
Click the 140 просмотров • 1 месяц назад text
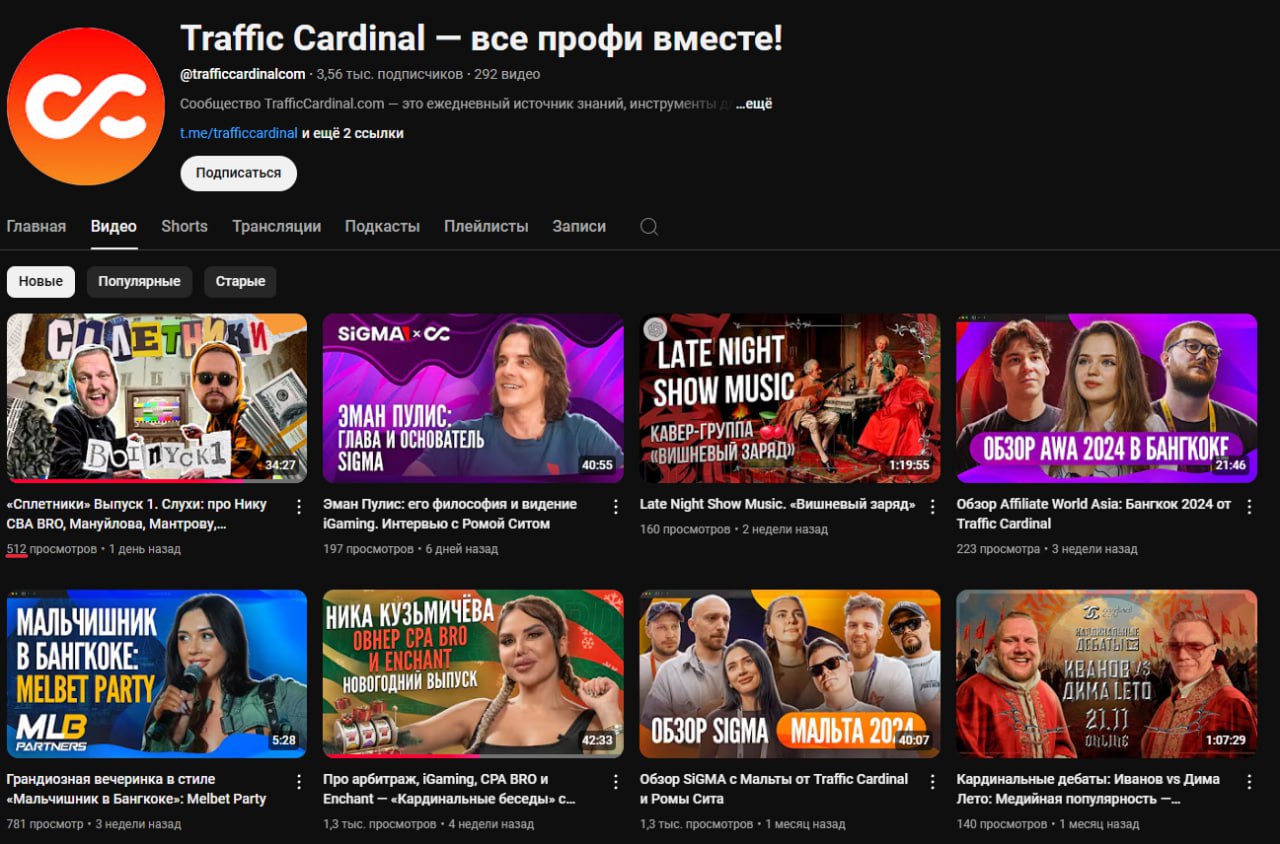(1047, 824)
